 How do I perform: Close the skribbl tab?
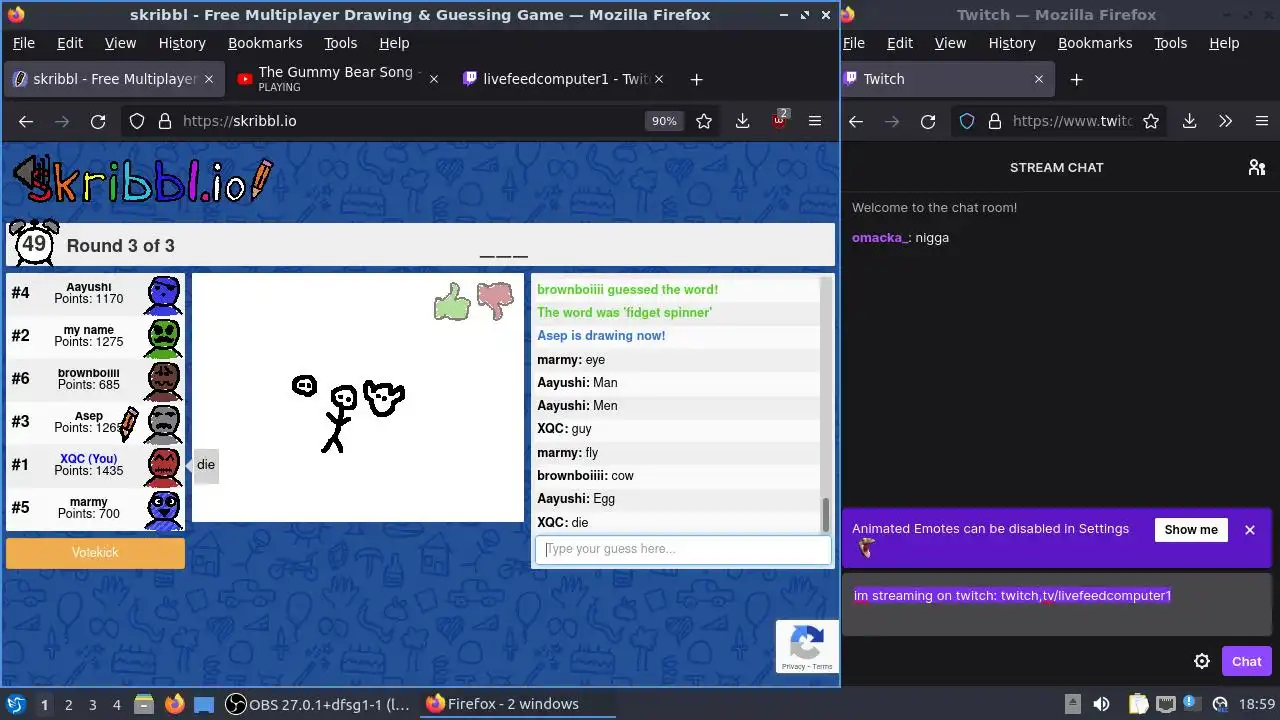click(208, 79)
